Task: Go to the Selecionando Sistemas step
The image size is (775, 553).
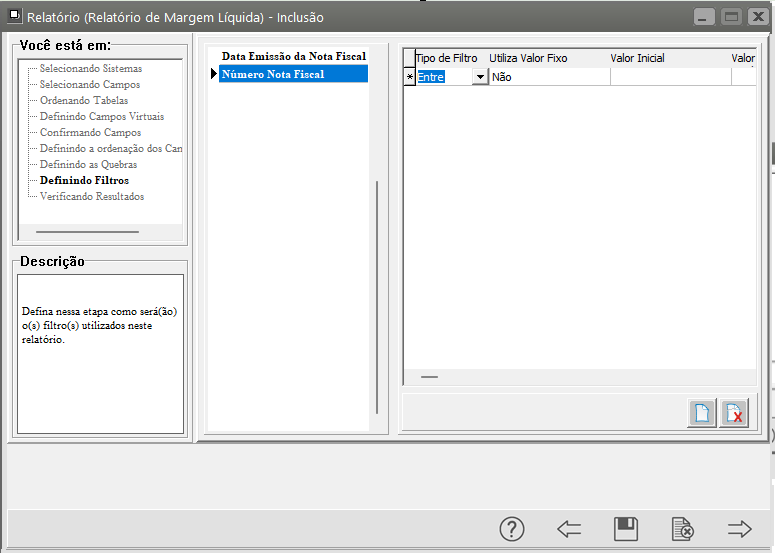Action: [90, 68]
